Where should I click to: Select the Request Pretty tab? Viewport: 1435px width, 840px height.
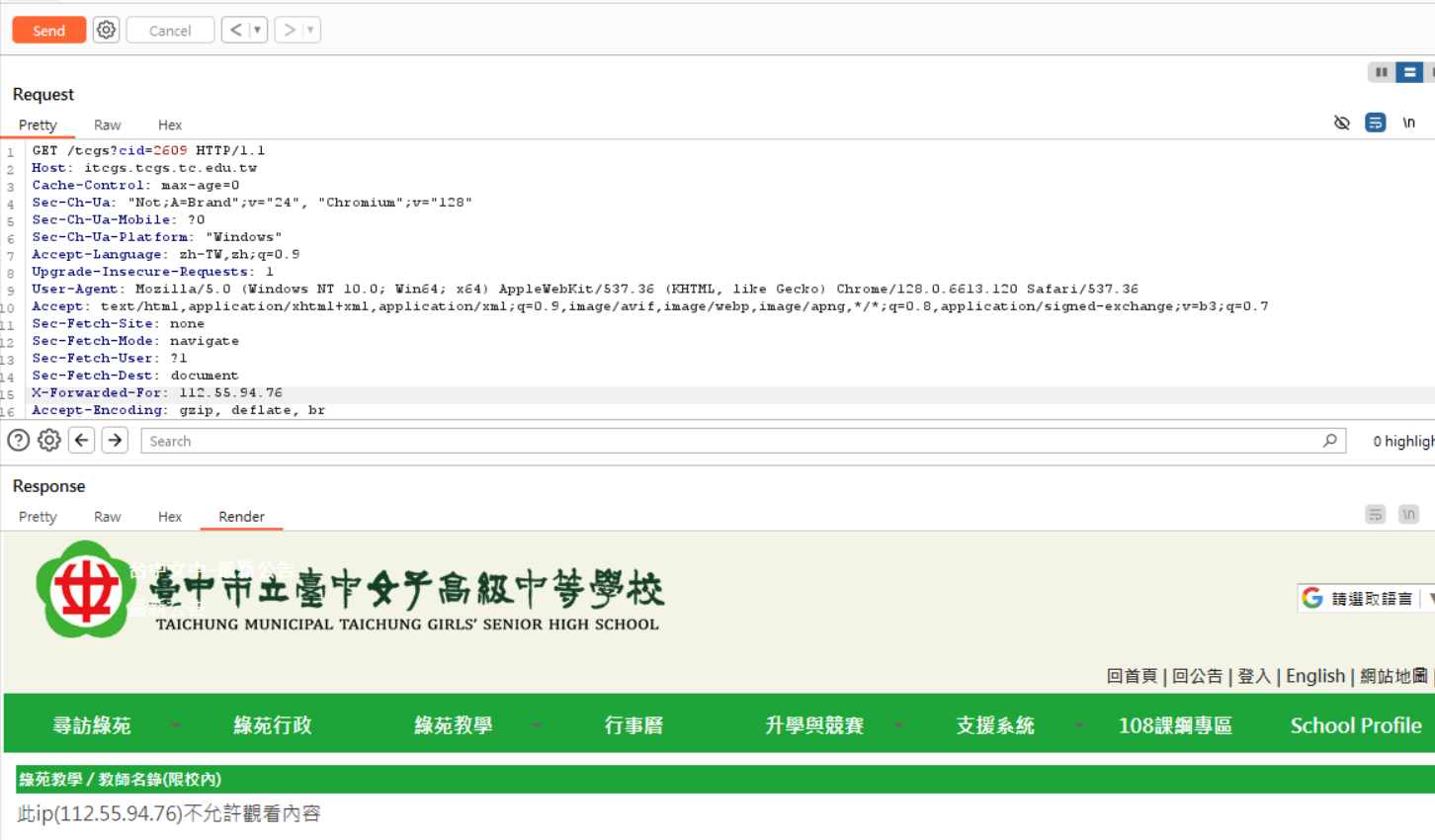click(x=38, y=126)
